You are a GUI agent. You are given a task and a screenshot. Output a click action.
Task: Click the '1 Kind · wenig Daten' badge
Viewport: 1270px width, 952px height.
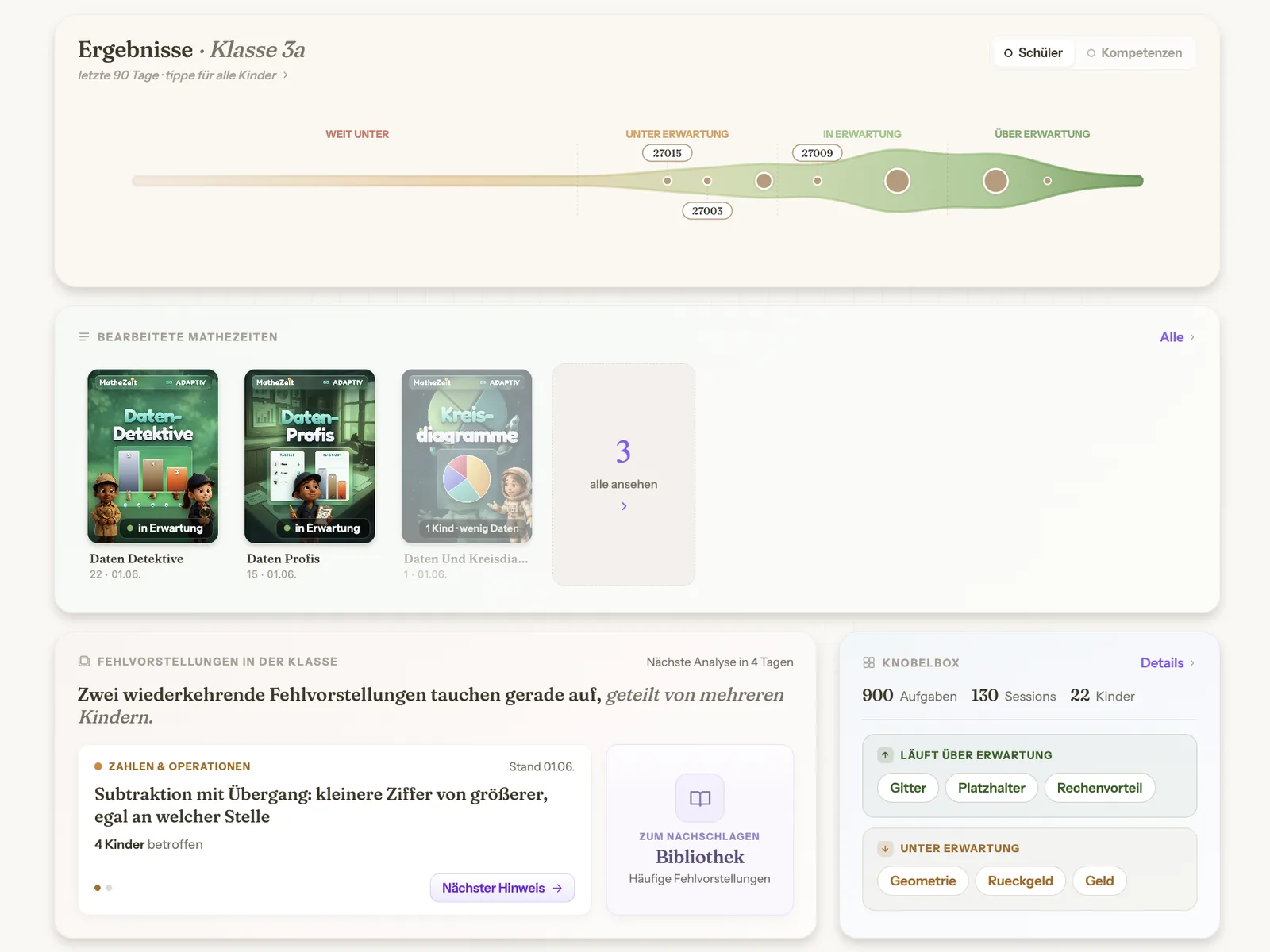(472, 528)
